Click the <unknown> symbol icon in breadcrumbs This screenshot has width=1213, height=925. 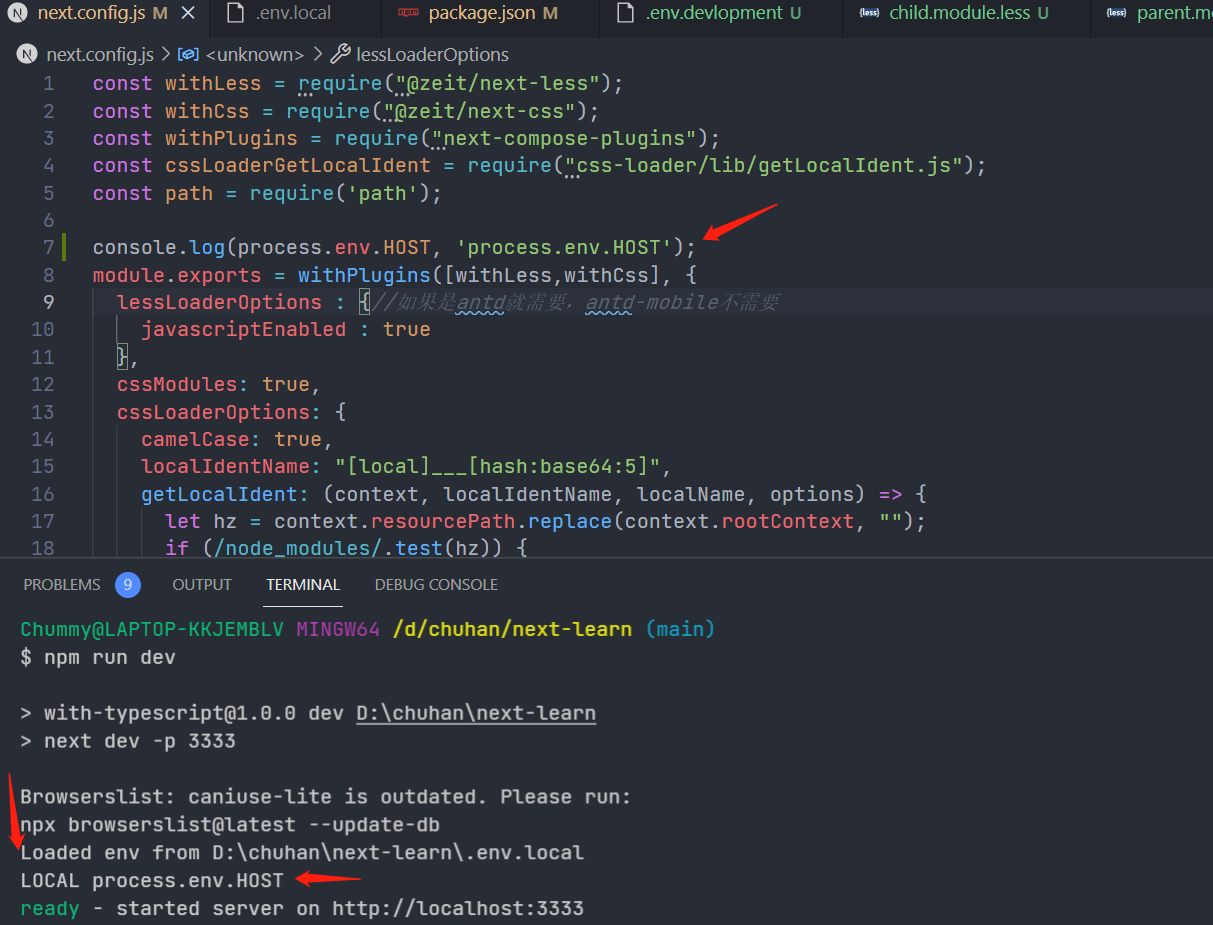tap(189, 54)
